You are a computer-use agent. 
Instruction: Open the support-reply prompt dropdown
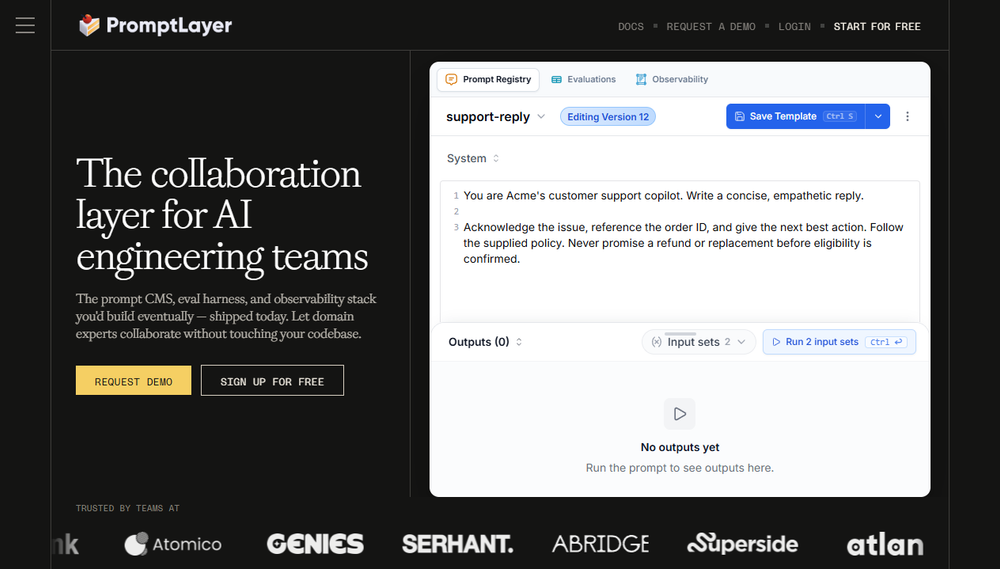[496, 117]
